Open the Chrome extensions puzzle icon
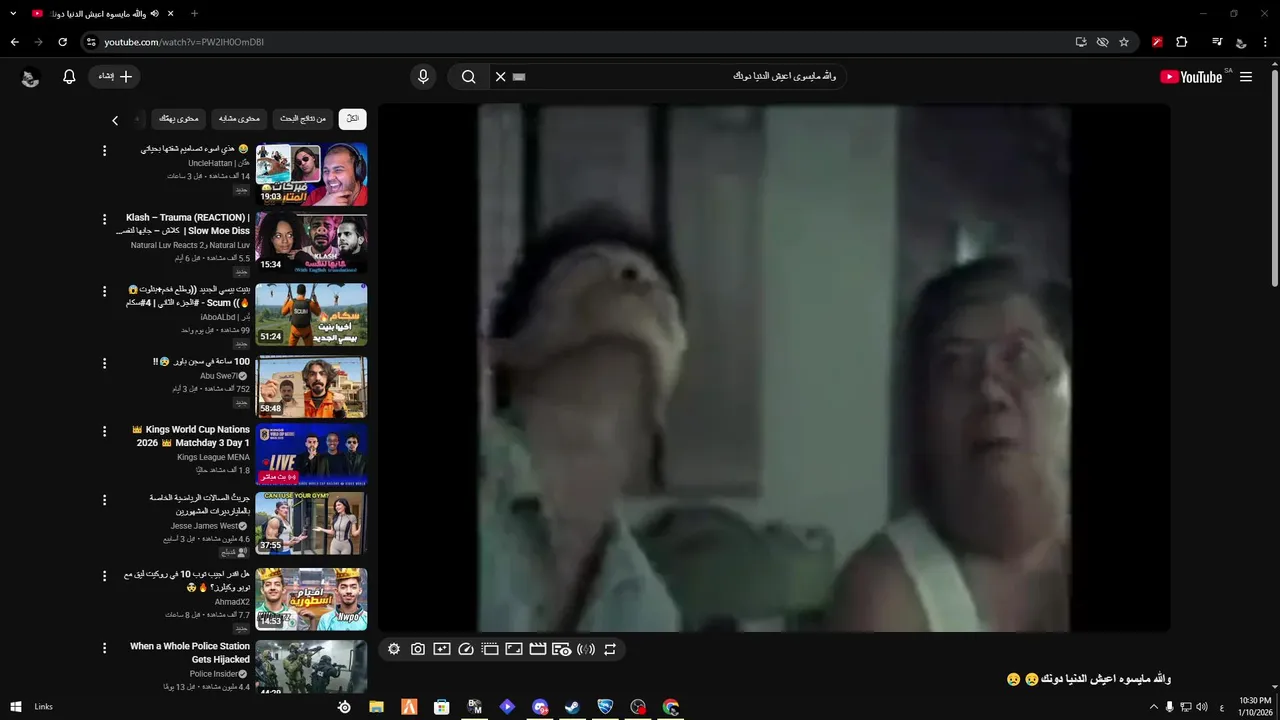Screen dimensions: 1280x720 1182,42
